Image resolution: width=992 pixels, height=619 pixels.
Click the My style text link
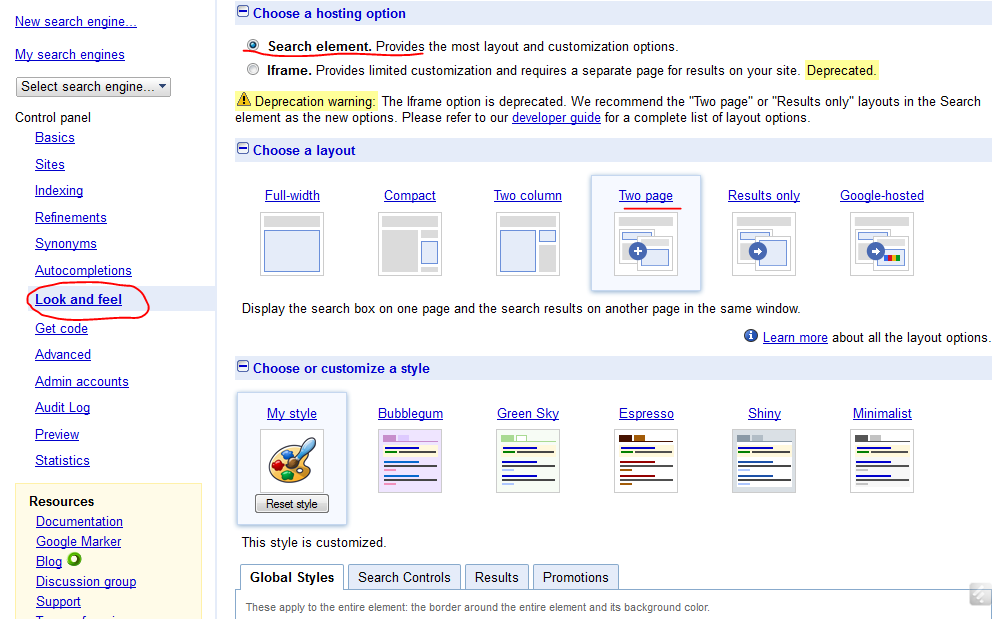[292, 413]
